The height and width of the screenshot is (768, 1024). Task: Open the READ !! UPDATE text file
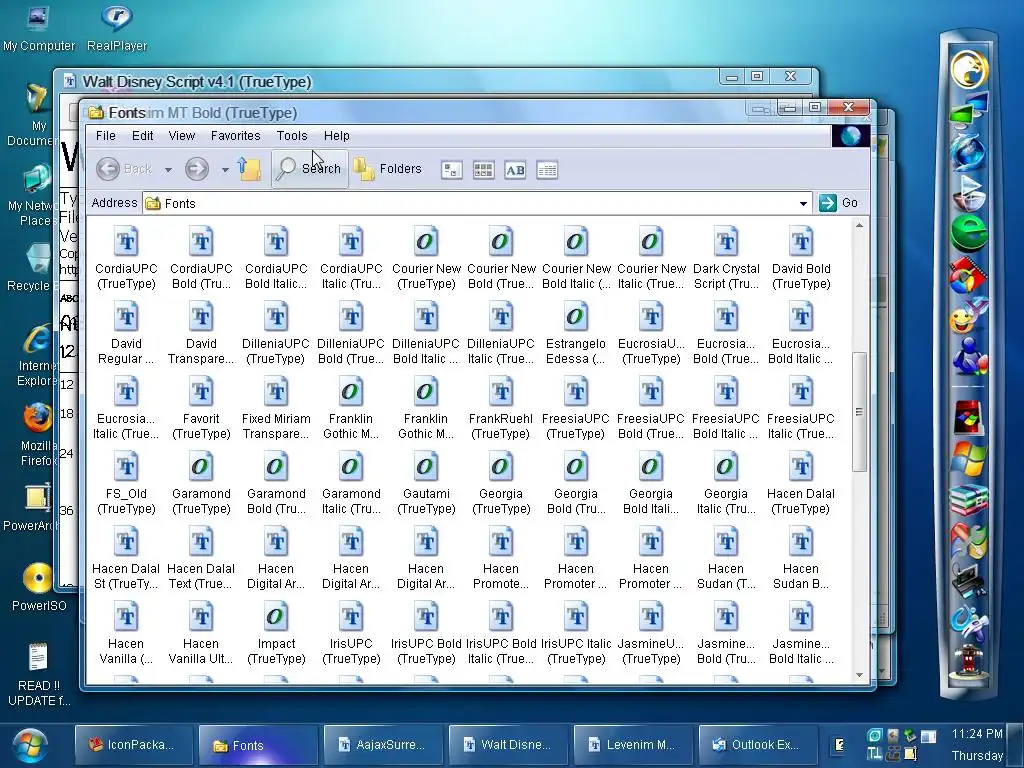[x=39, y=674]
